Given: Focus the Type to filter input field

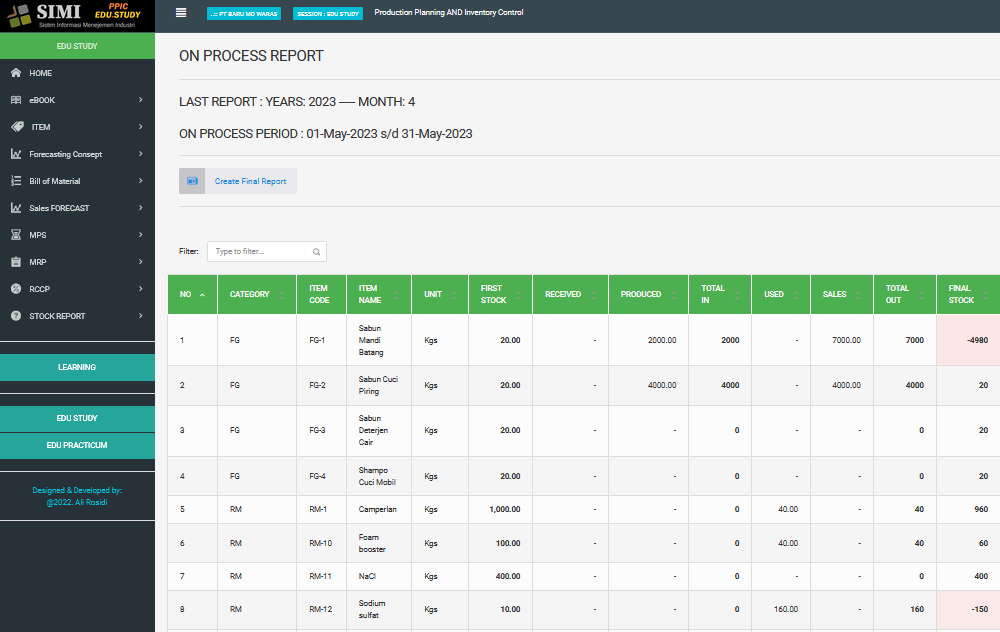Looking at the screenshot, I should pos(260,252).
